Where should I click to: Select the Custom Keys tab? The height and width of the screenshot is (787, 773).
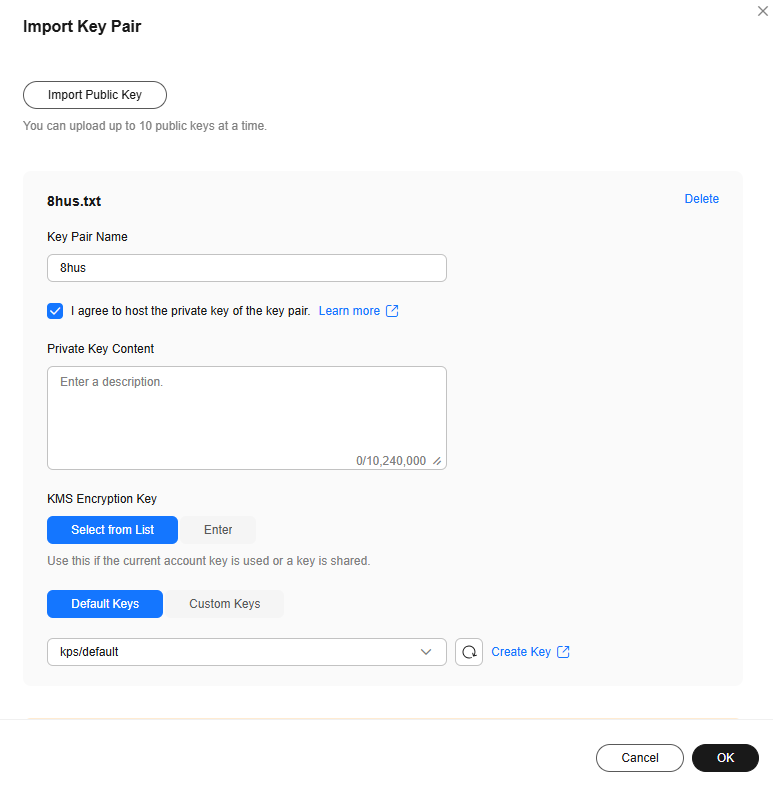(x=224, y=604)
